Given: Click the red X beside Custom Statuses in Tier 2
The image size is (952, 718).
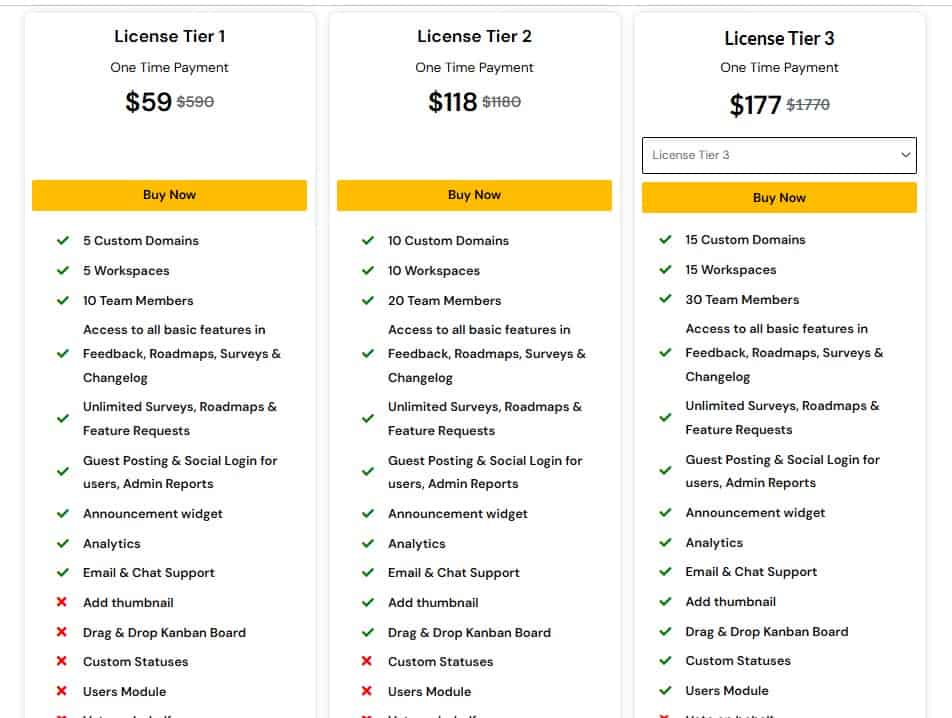Looking at the screenshot, I should 368,661.
